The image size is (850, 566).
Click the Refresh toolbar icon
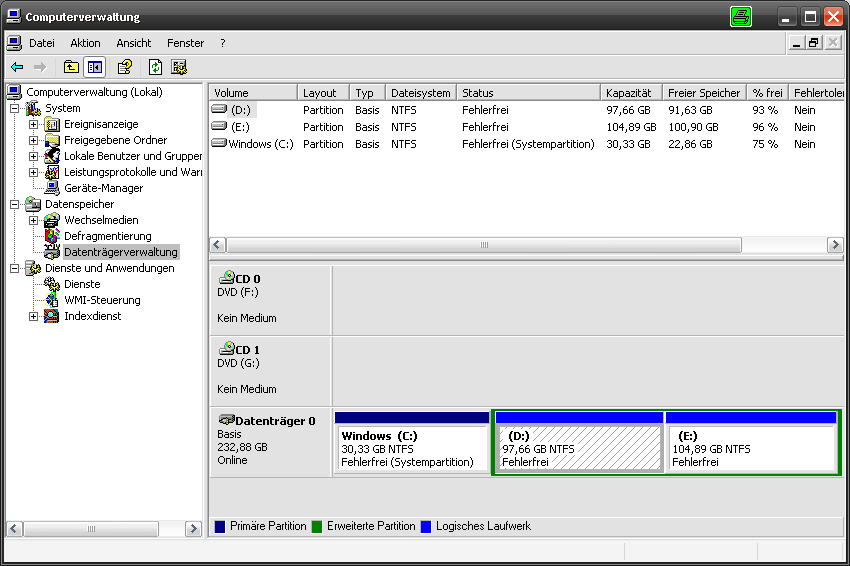click(156, 67)
